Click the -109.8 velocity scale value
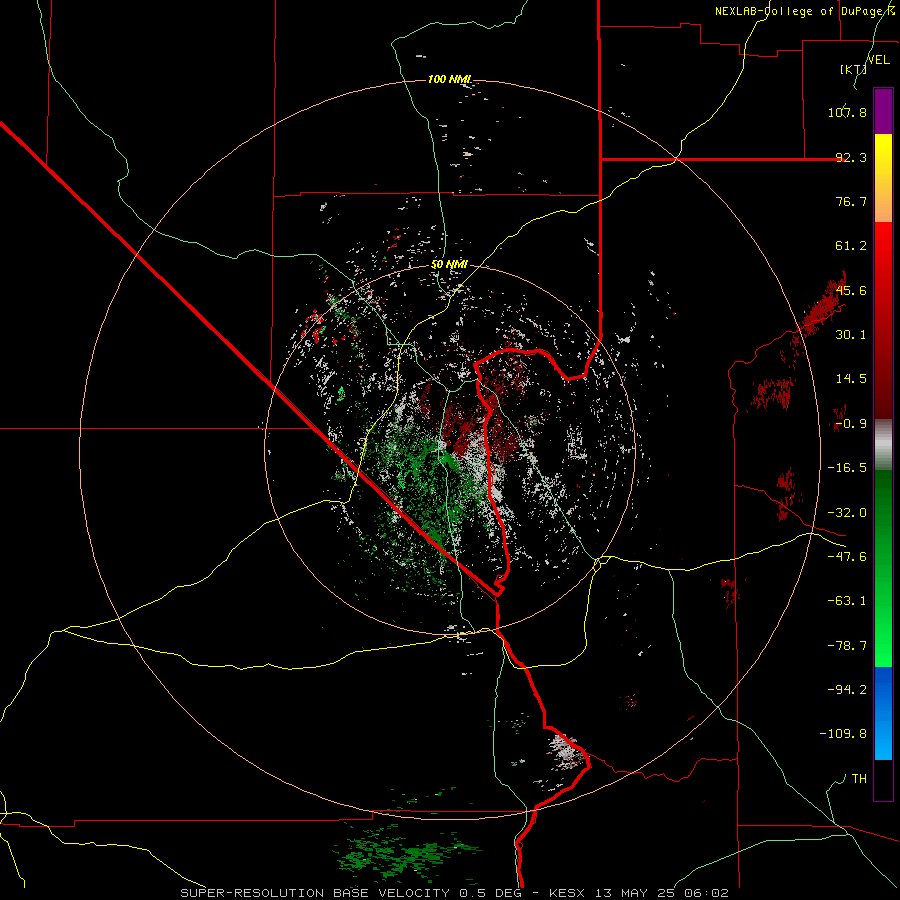This screenshot has width=900, height=900. coord(843,734)
